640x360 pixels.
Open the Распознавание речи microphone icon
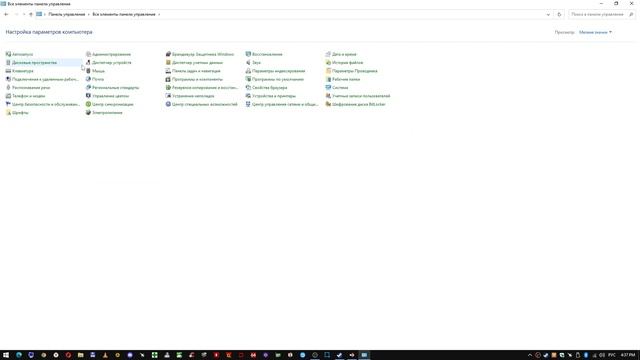8,88
